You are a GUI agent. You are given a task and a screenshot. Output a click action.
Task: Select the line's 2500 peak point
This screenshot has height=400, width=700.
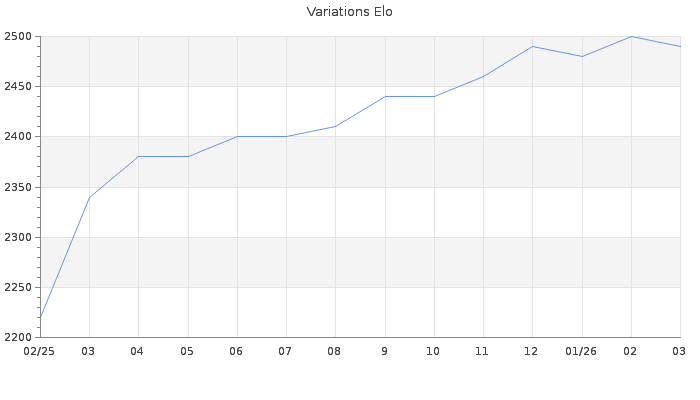click(x=630, y=37)
